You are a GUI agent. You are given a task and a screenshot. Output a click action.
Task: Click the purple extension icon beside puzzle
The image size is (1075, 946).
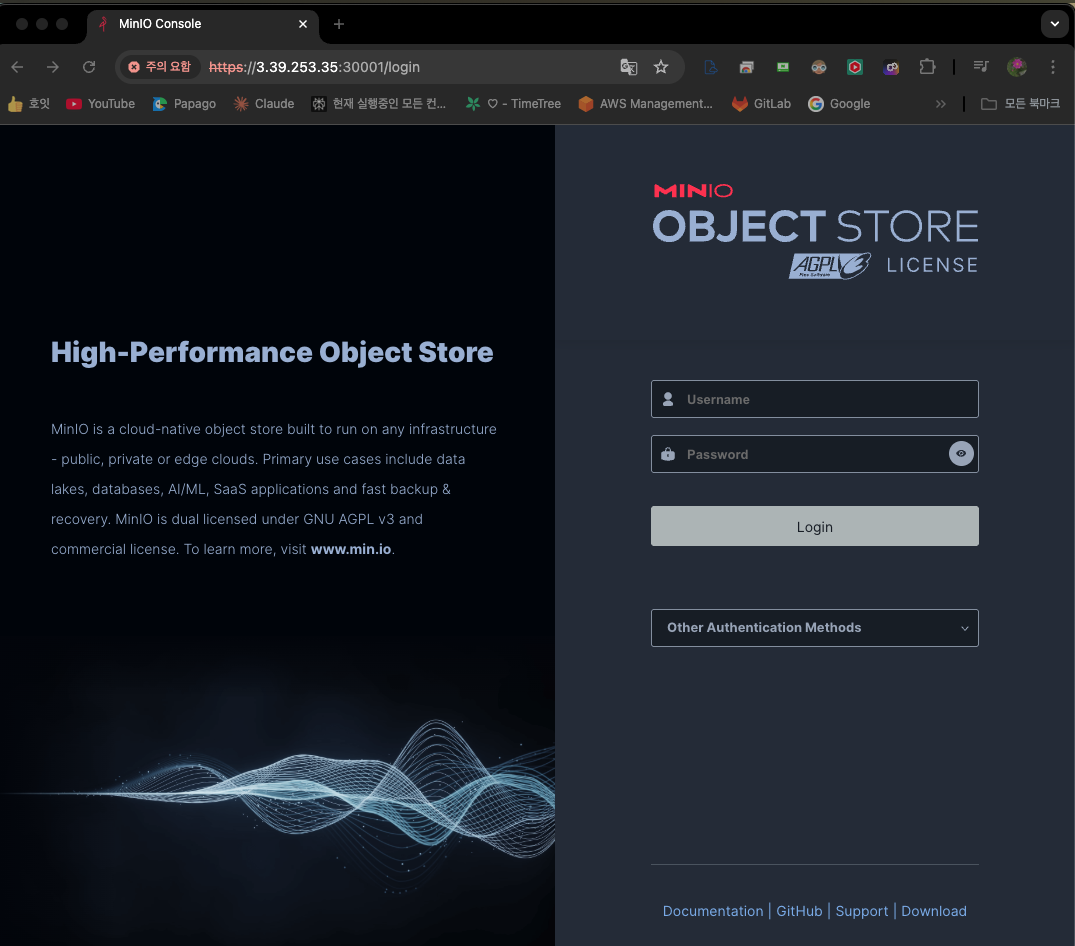click(x=891, y=66)
